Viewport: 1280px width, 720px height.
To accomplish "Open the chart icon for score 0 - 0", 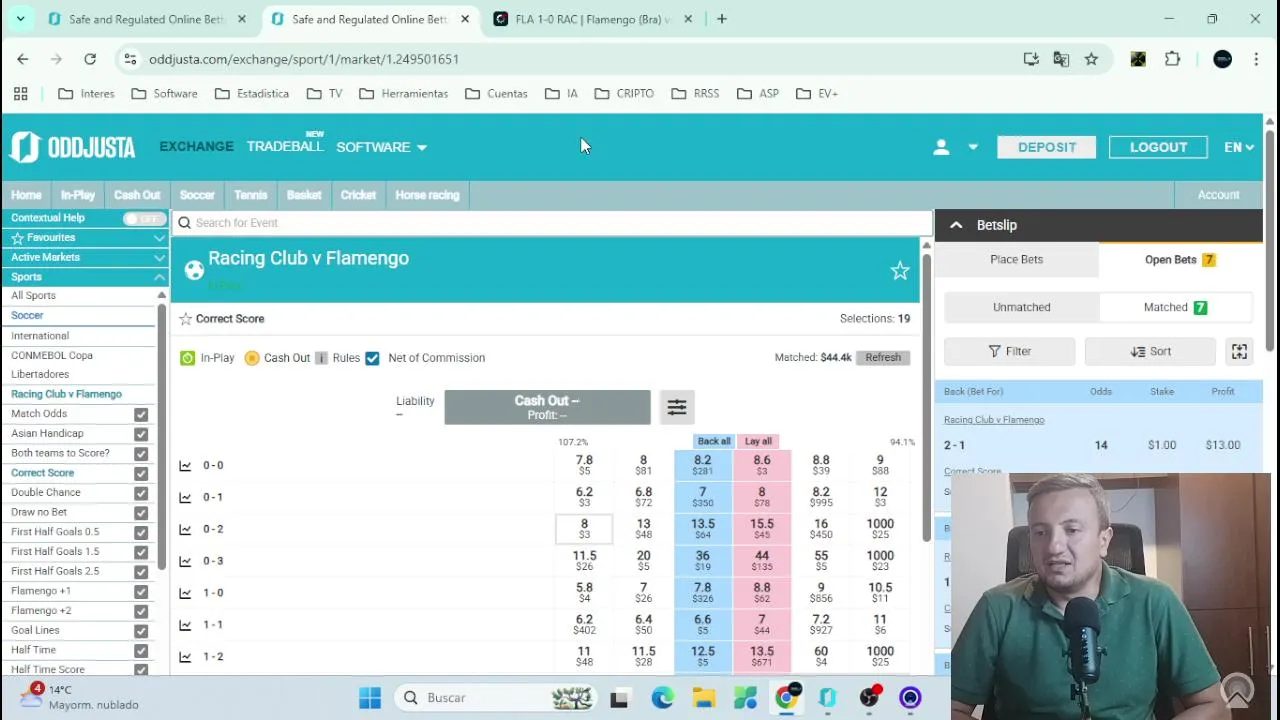I will click(x=185, y=466).
